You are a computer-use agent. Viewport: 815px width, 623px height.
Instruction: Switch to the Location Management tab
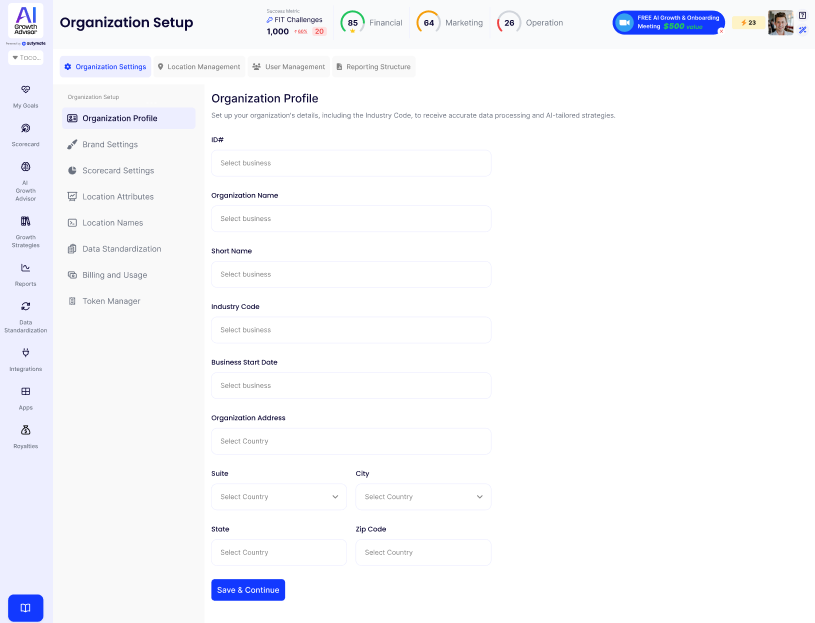tap(199, 67)
